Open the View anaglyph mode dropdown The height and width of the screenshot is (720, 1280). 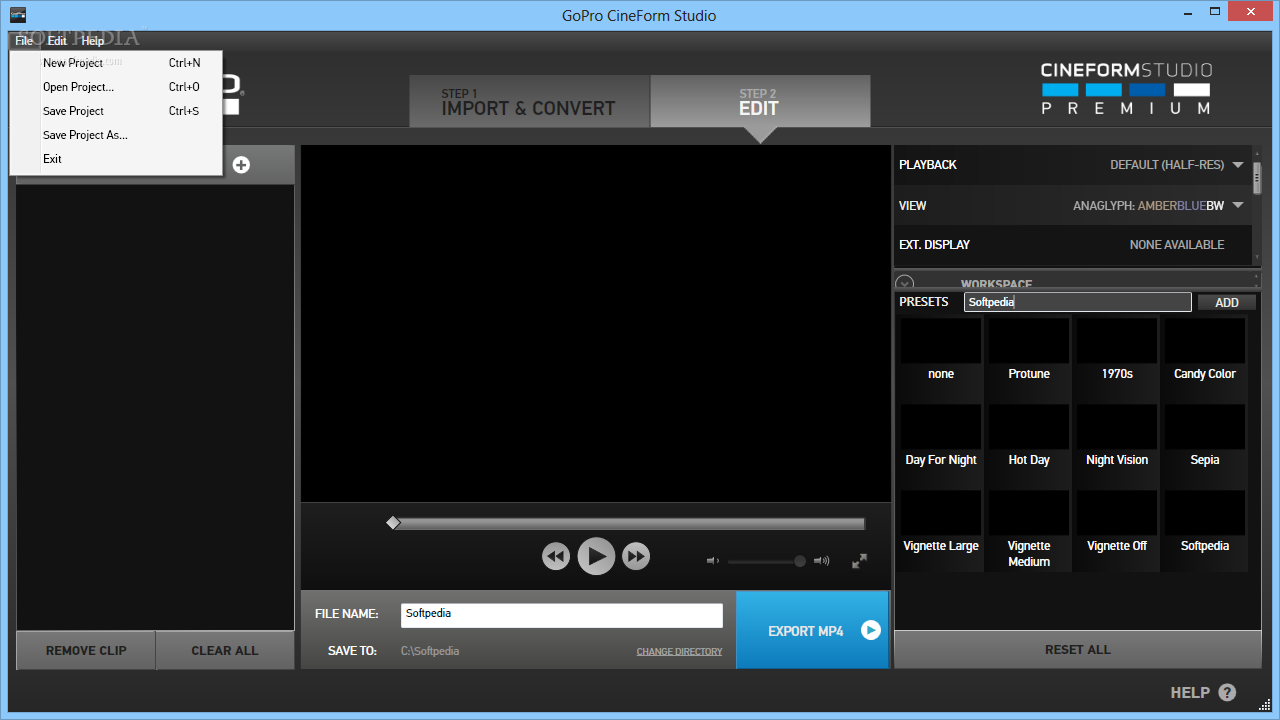[1238, 206]
